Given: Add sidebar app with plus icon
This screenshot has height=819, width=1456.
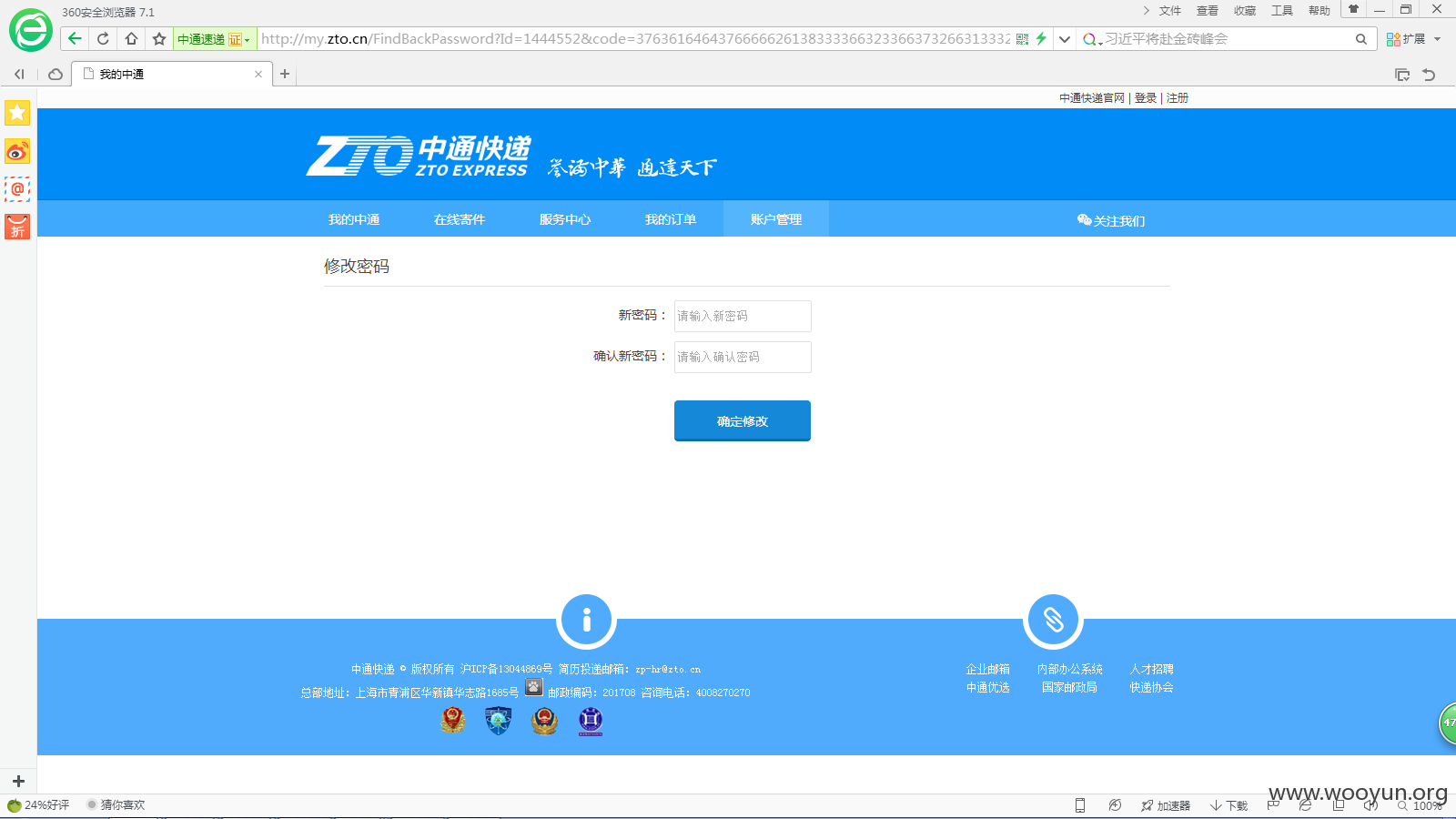Looking at the screenshot, I should click(18, 781).
